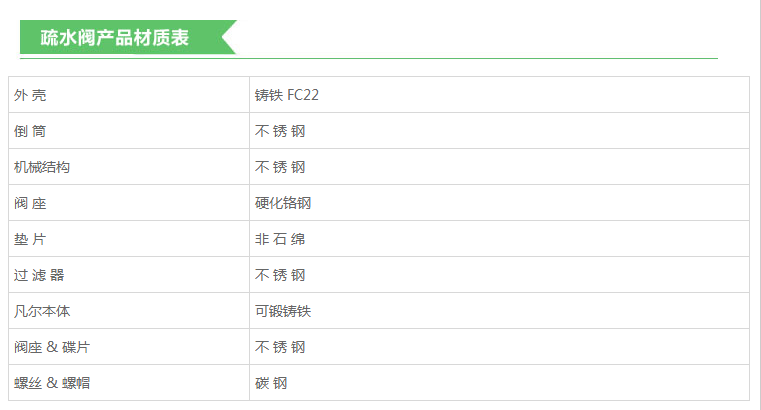
Task: Click the 外壳 row label cell
Action: tap(30, 95)
